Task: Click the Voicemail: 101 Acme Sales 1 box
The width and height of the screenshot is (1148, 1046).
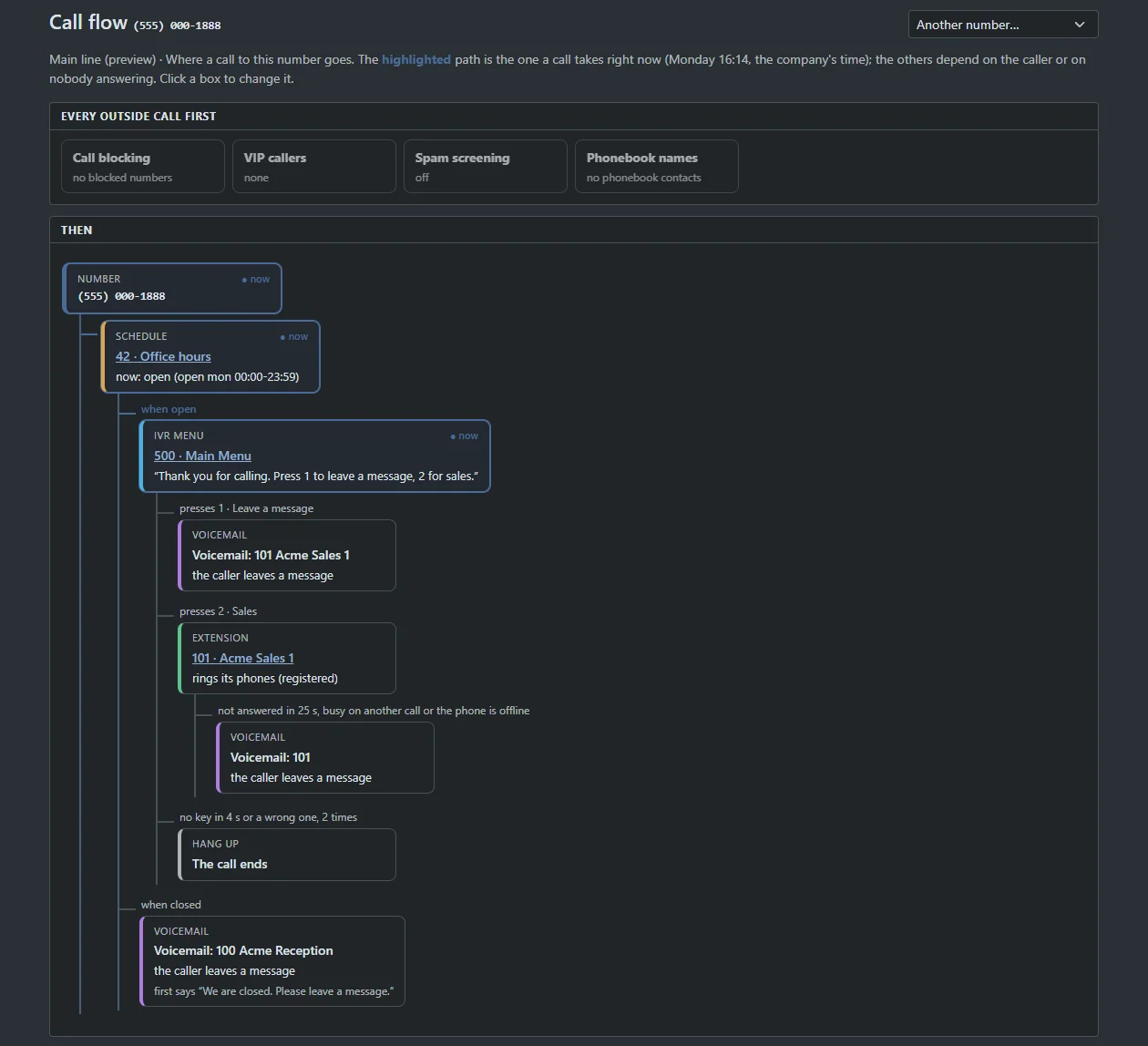Action: (x=287, y=555)
